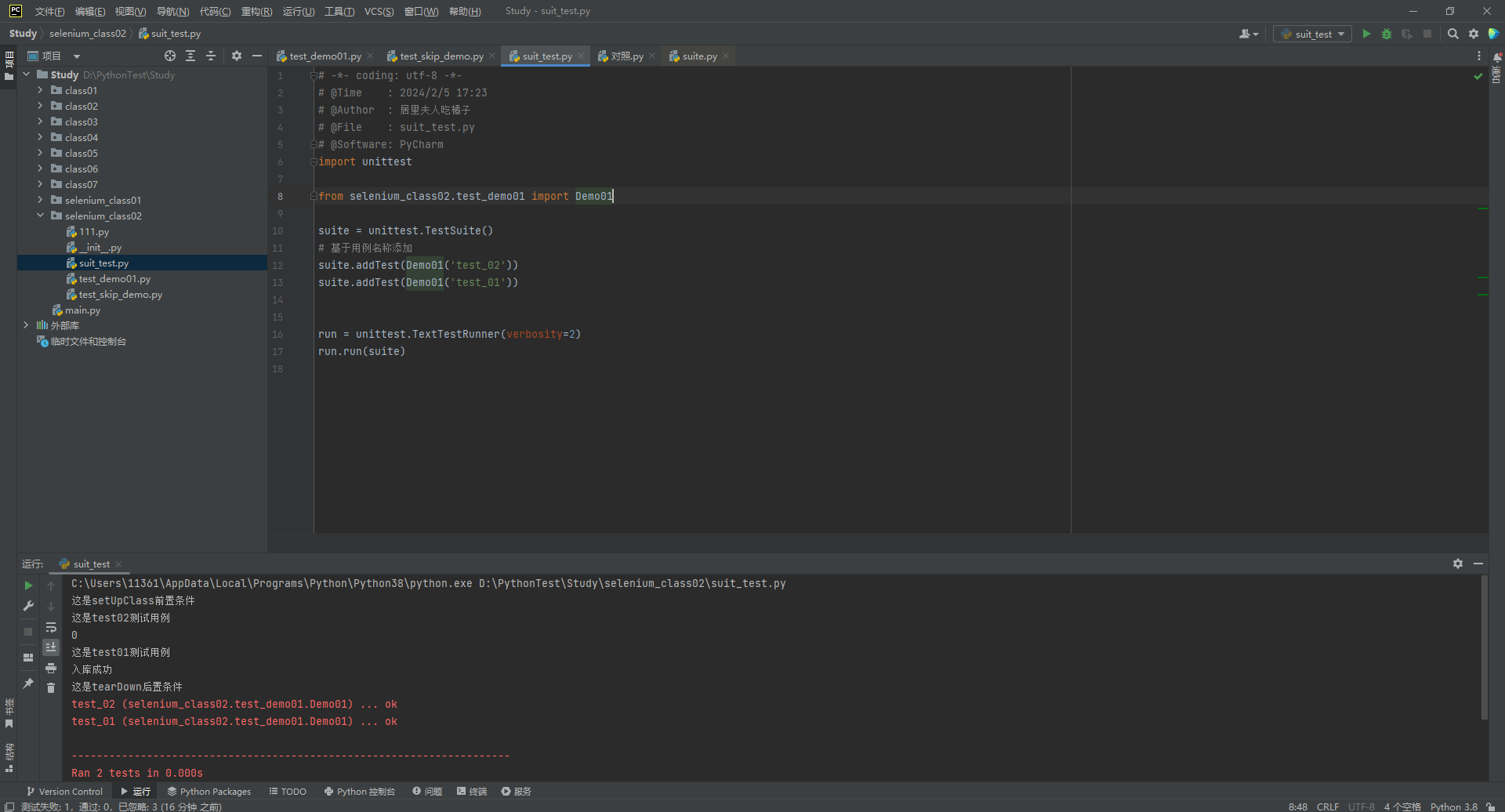Toggle soft-wrap in the Run console
This screenshot has width=1505, height=812.
tap(51, 627)
